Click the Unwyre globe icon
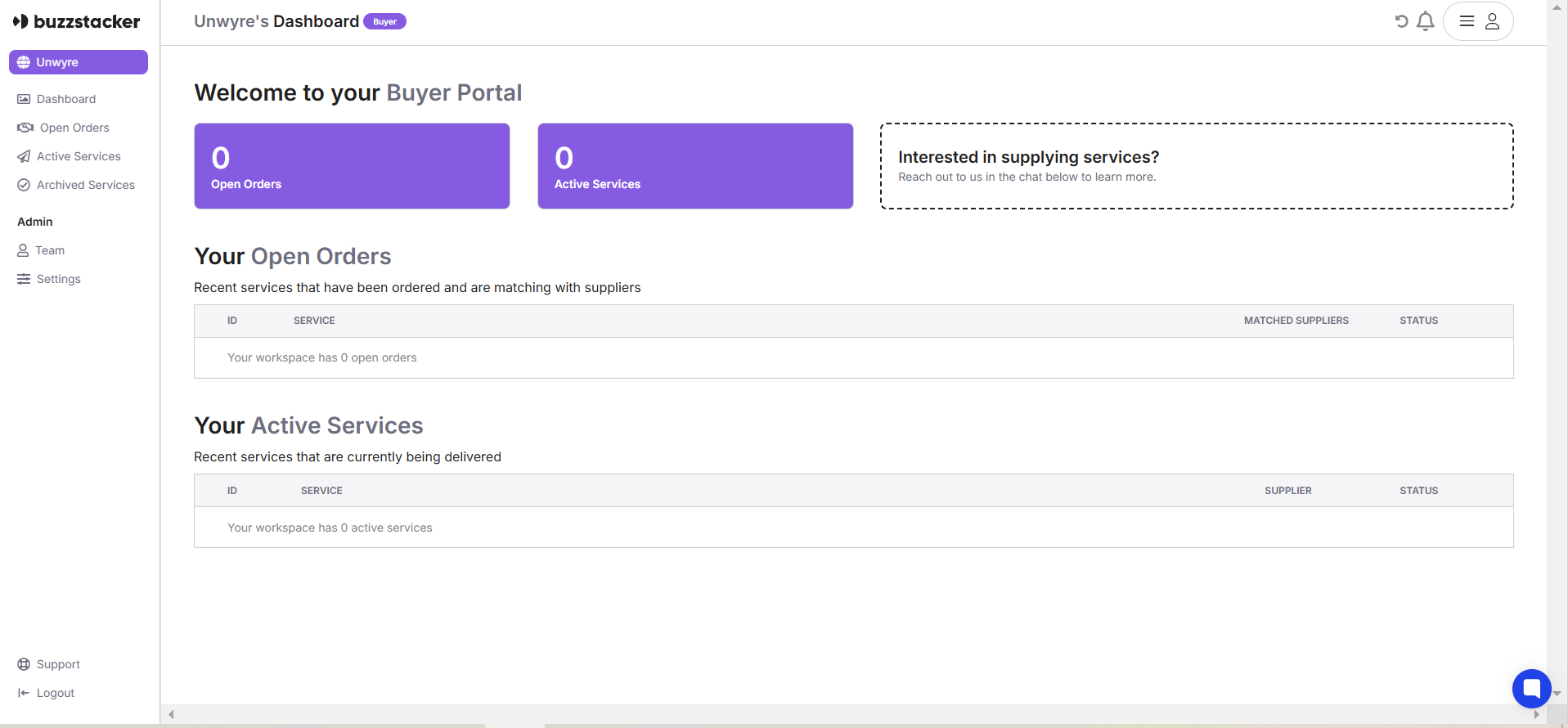Viewport: 1568px width, 728px height. tap(24, 62)
